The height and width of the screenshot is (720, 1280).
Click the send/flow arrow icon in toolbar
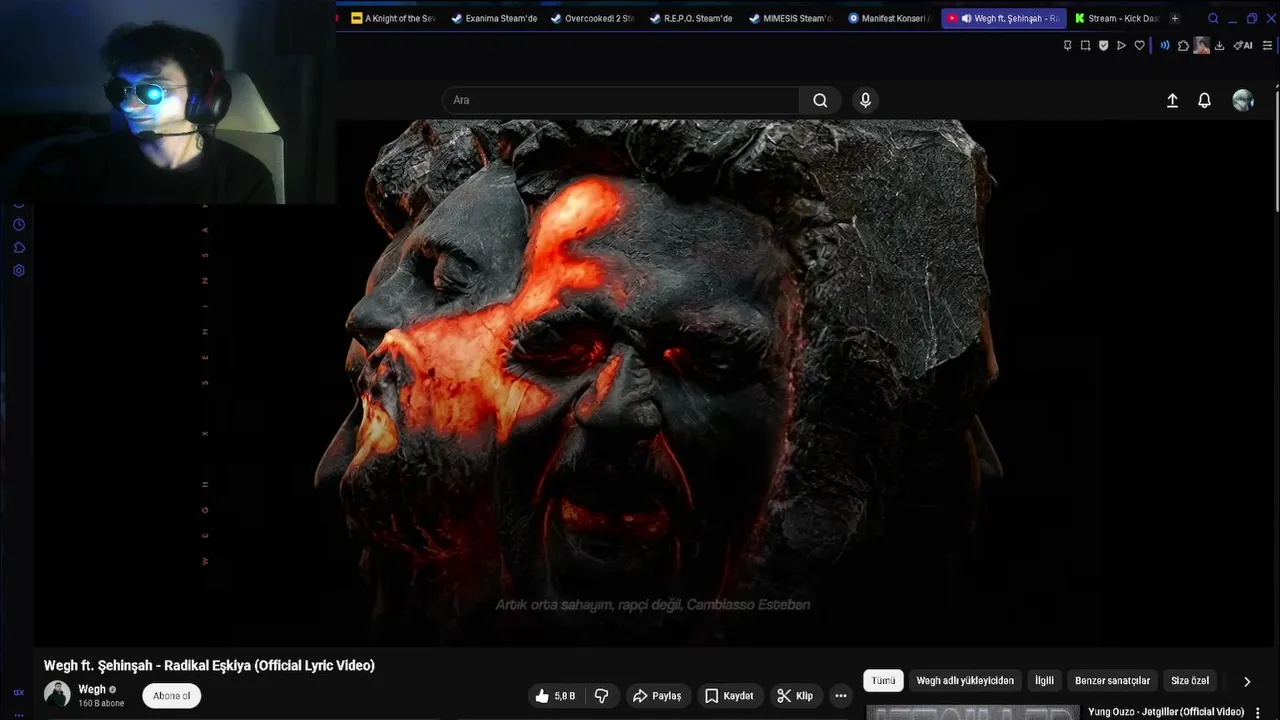(1121, 45)
